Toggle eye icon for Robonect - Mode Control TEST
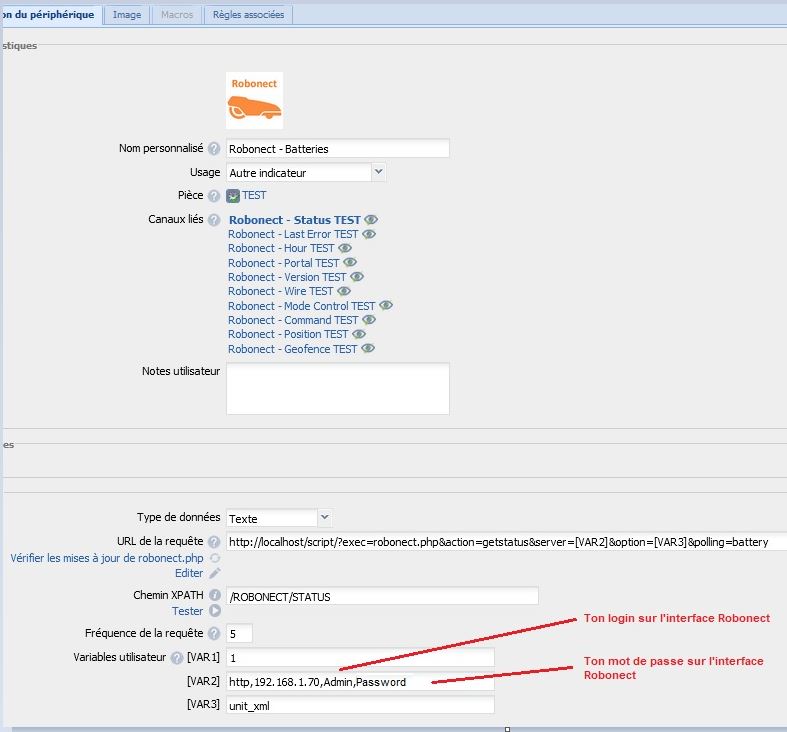Screen dimensions: 787x732 pyautogui.click(x=385, y=305)
